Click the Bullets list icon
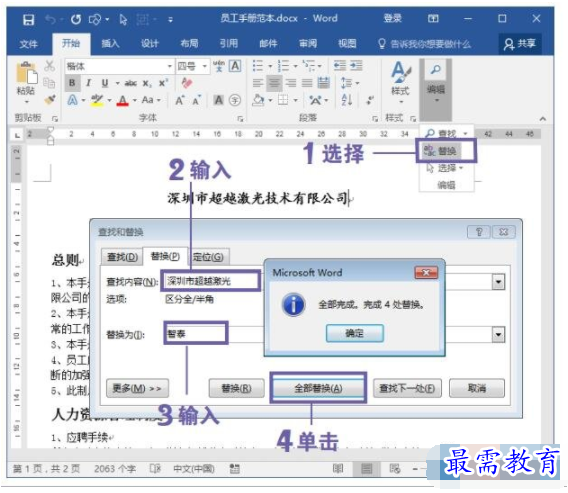 click(x=258, y=66)
